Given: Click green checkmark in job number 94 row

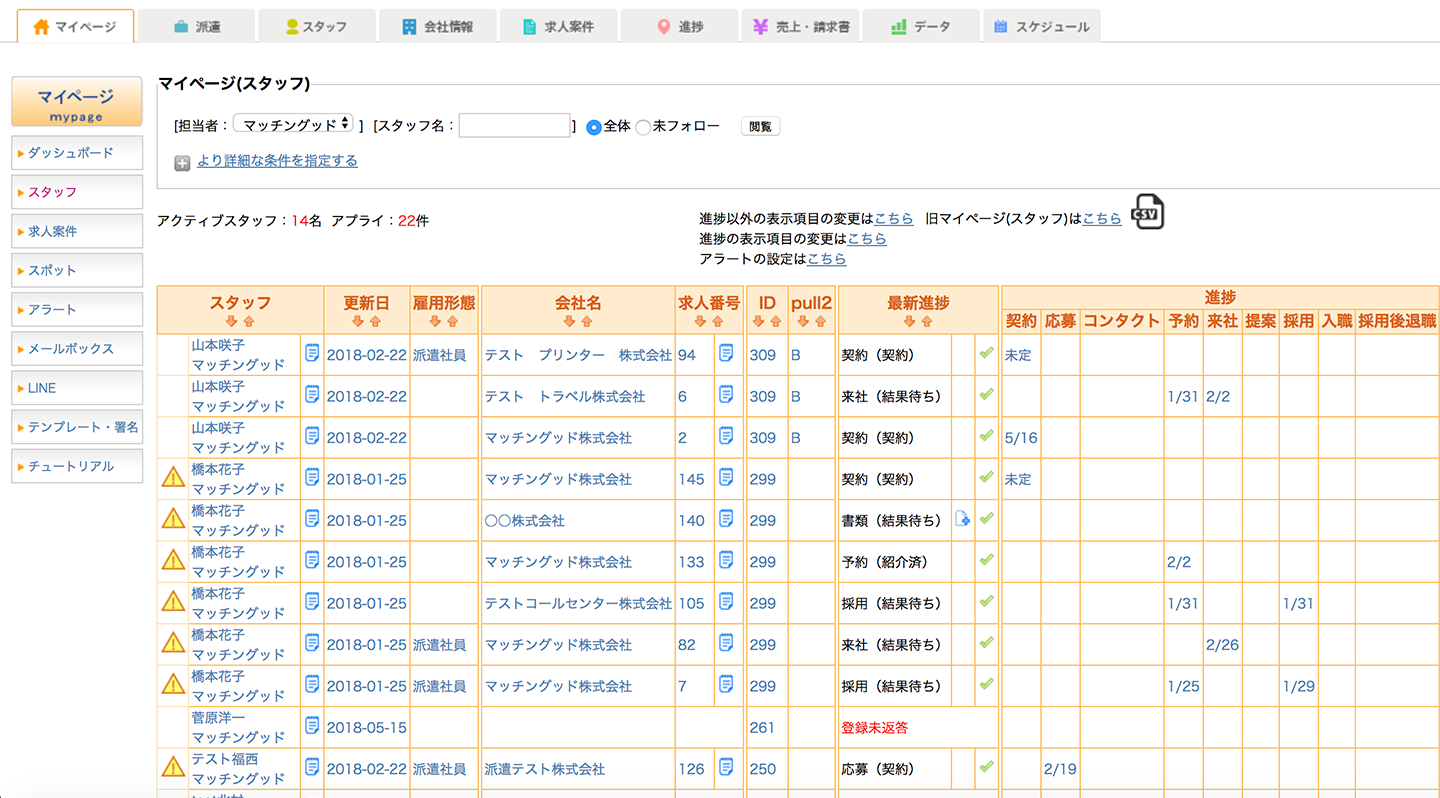Looking at the screenshot, I should [986, 353].
